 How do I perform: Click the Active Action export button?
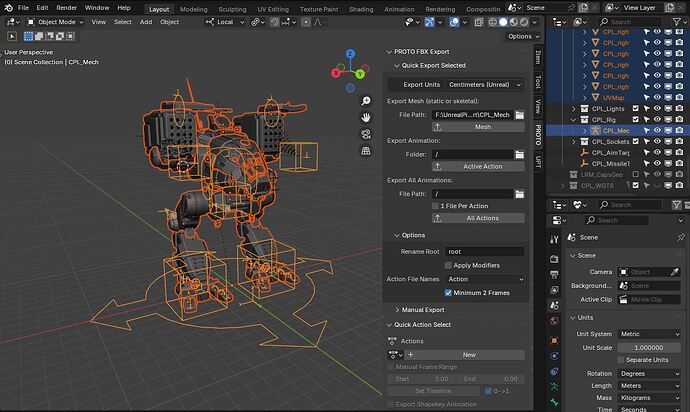click(478, 166)
